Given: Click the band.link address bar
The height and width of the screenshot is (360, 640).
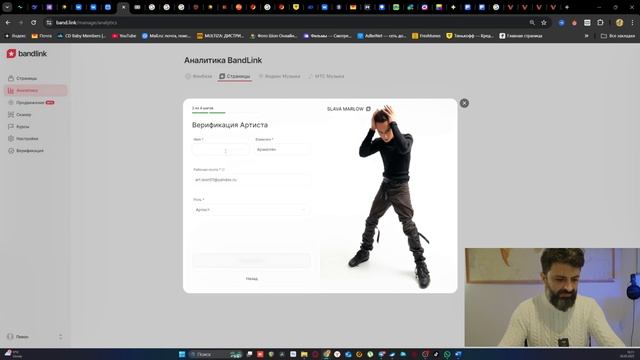Looking at the screenshot, I should coord(286,23).
